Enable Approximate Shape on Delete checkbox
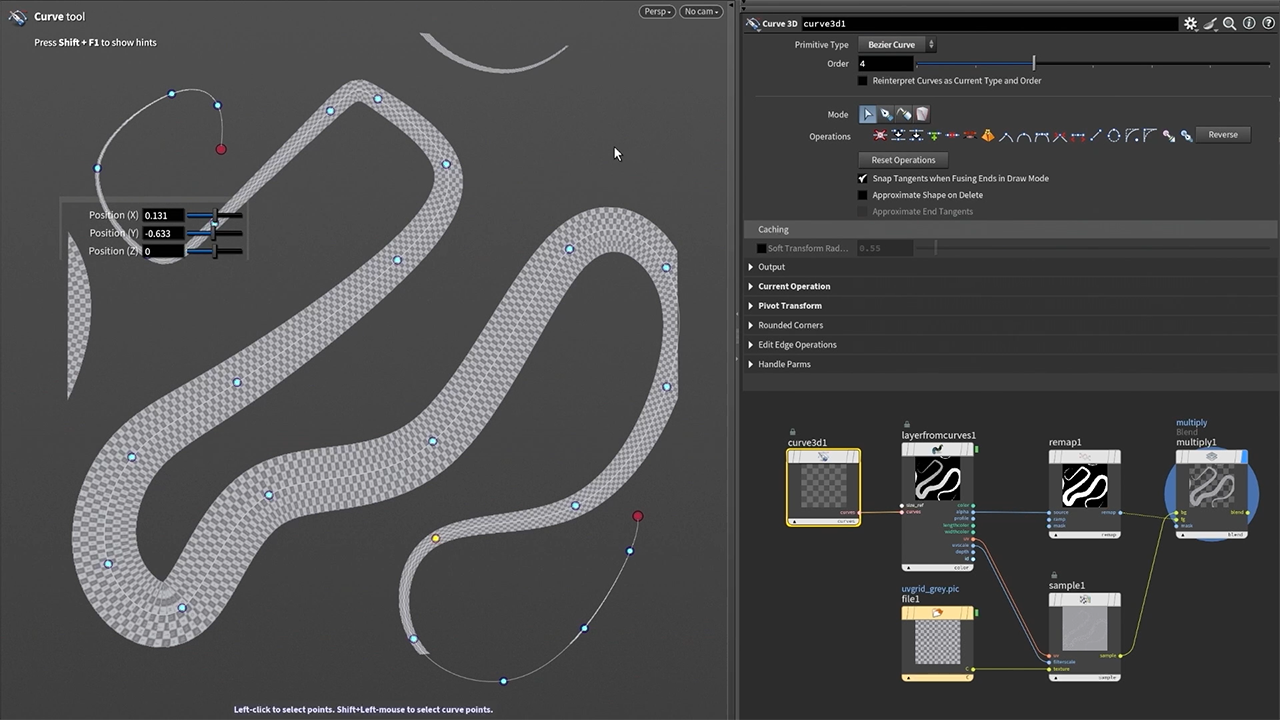This screenshot has width=1280, height=720. tap(863, 196)
